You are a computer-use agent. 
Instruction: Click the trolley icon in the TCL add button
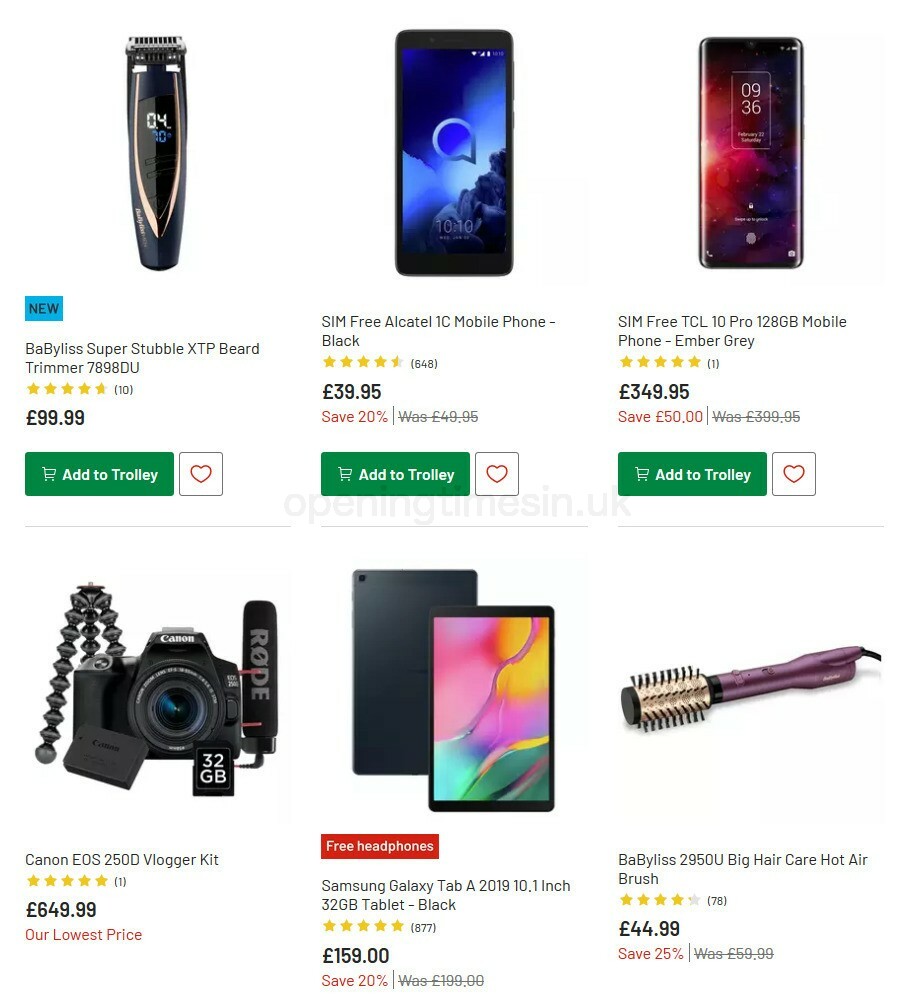pos(641,474)
